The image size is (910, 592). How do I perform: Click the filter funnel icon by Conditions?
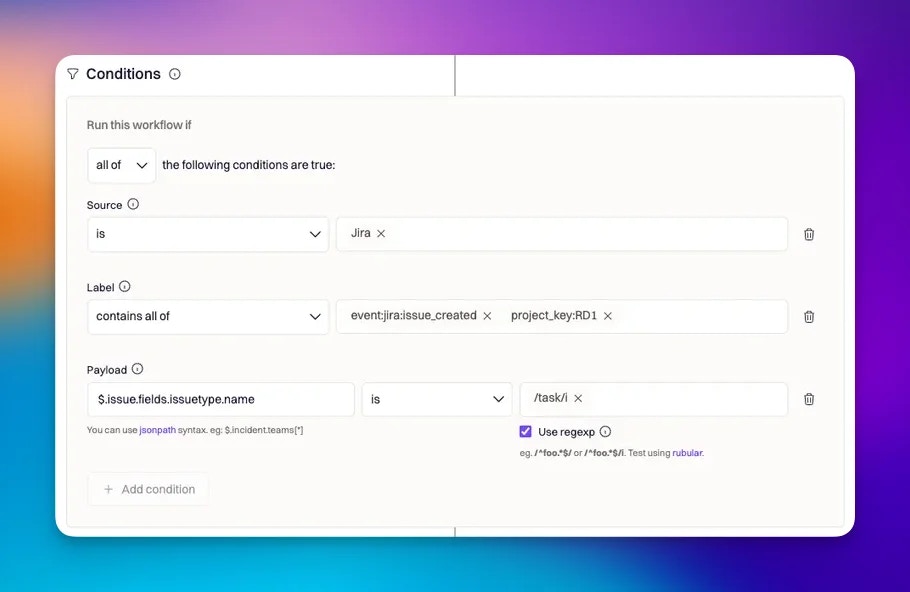[73, 74]
